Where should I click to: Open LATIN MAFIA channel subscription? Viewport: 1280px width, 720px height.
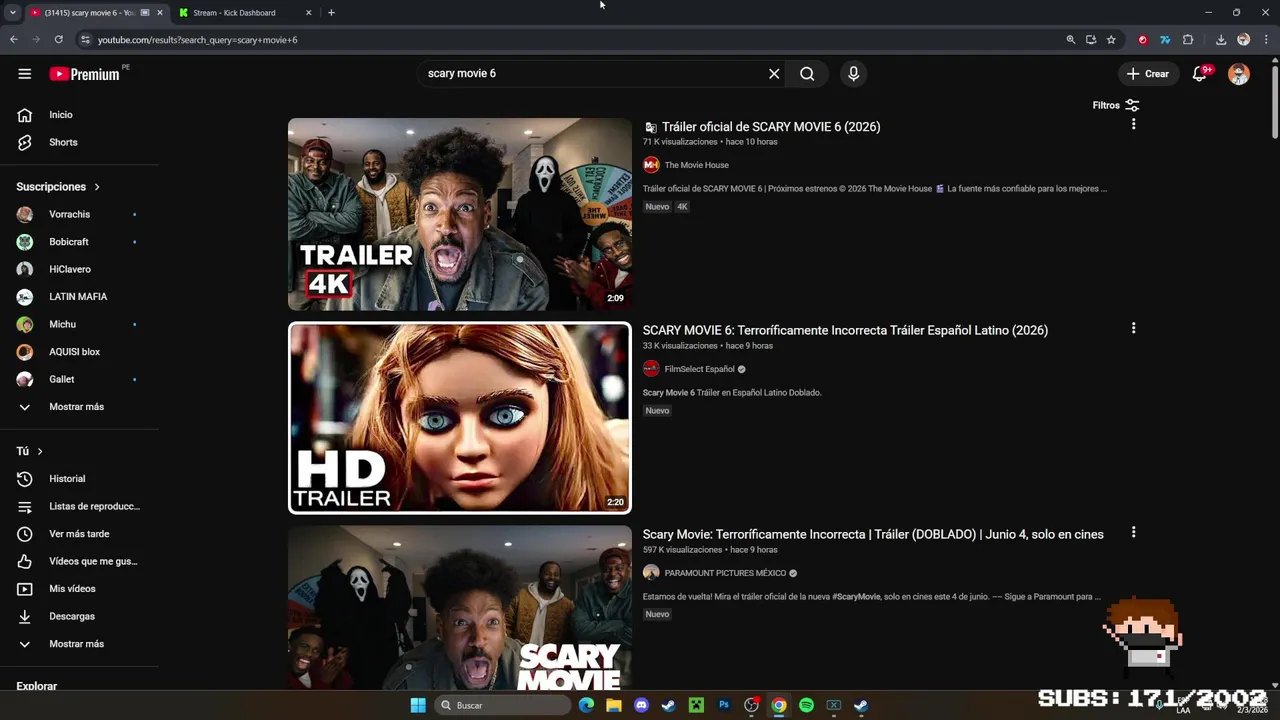coord(79,297)
